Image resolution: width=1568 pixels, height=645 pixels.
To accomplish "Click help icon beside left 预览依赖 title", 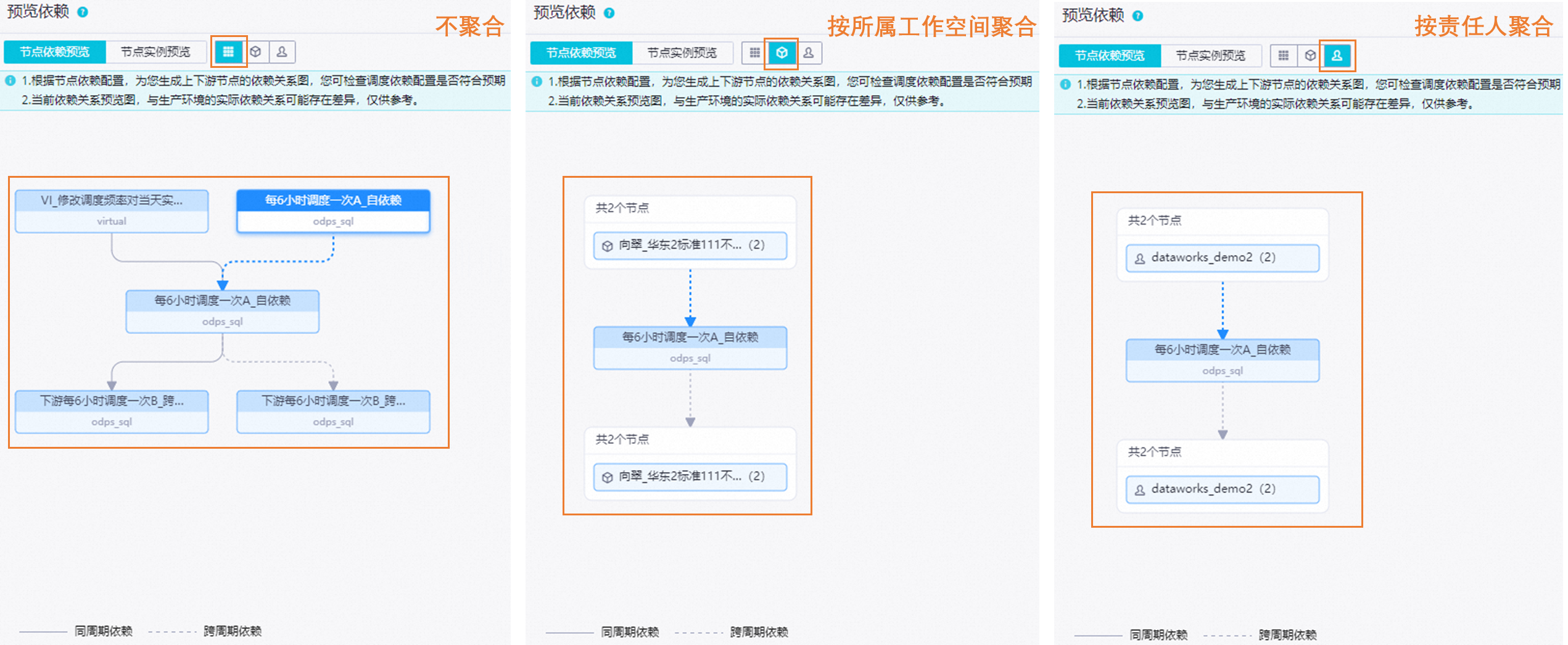I will point(83,12).
